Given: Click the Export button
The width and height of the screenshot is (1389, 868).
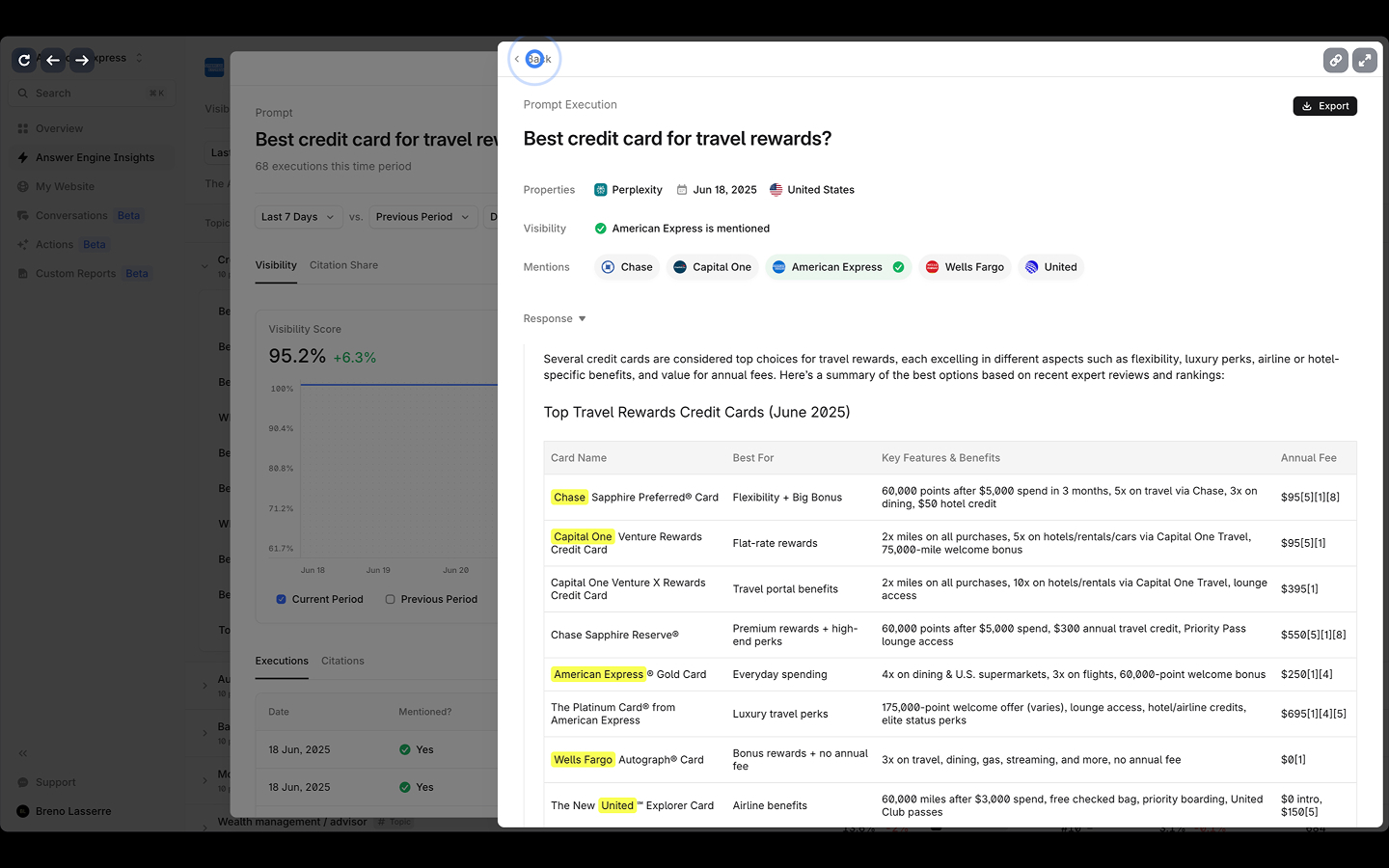Looking at the screenshot, I should point(1324,106).
